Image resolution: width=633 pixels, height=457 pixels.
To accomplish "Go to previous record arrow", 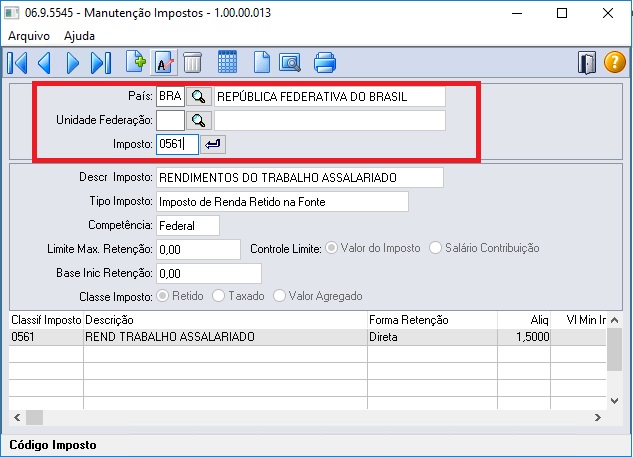I will (x=44, y=63).
